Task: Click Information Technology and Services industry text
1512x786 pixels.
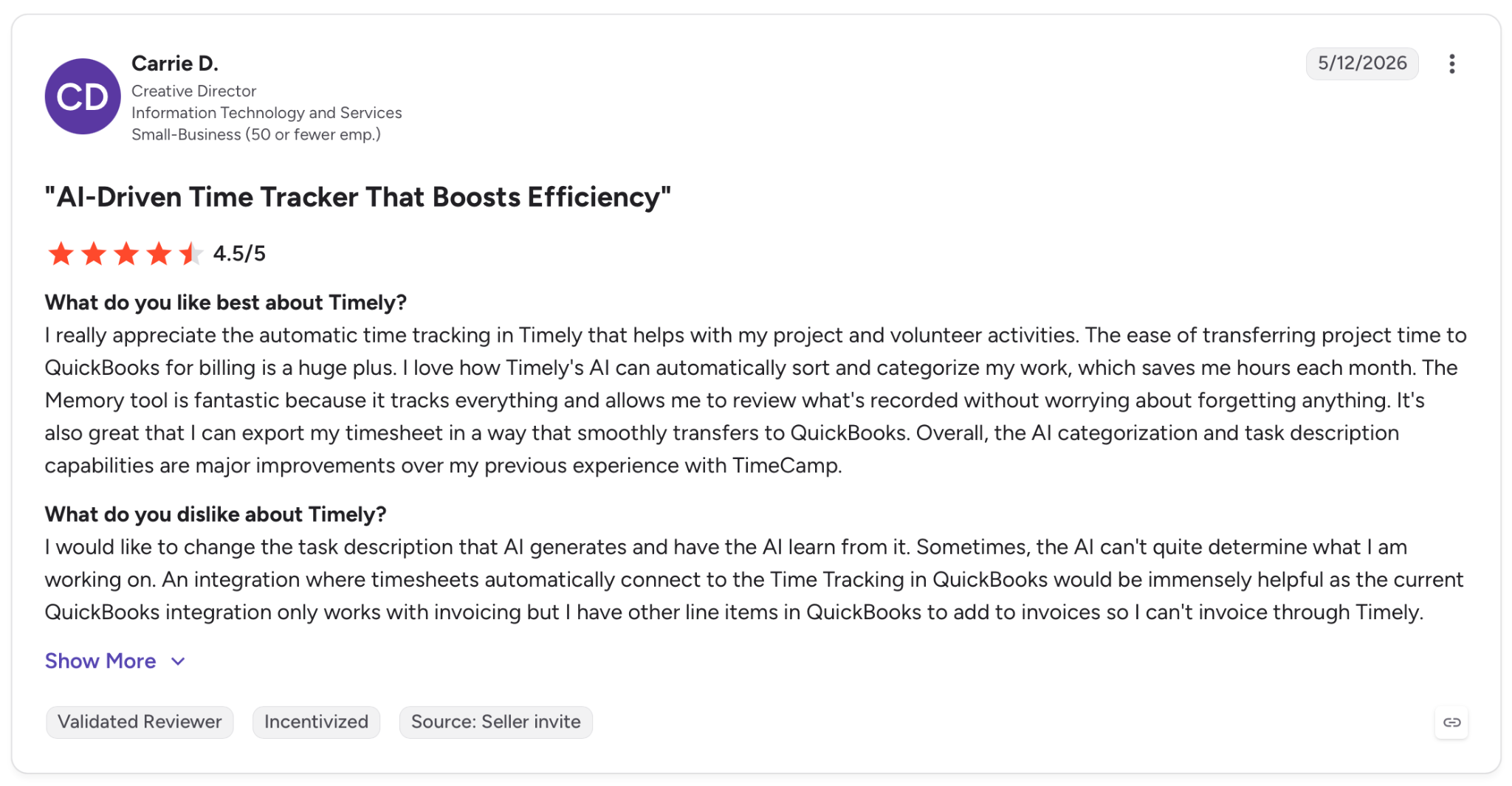Action: [267, 113]
